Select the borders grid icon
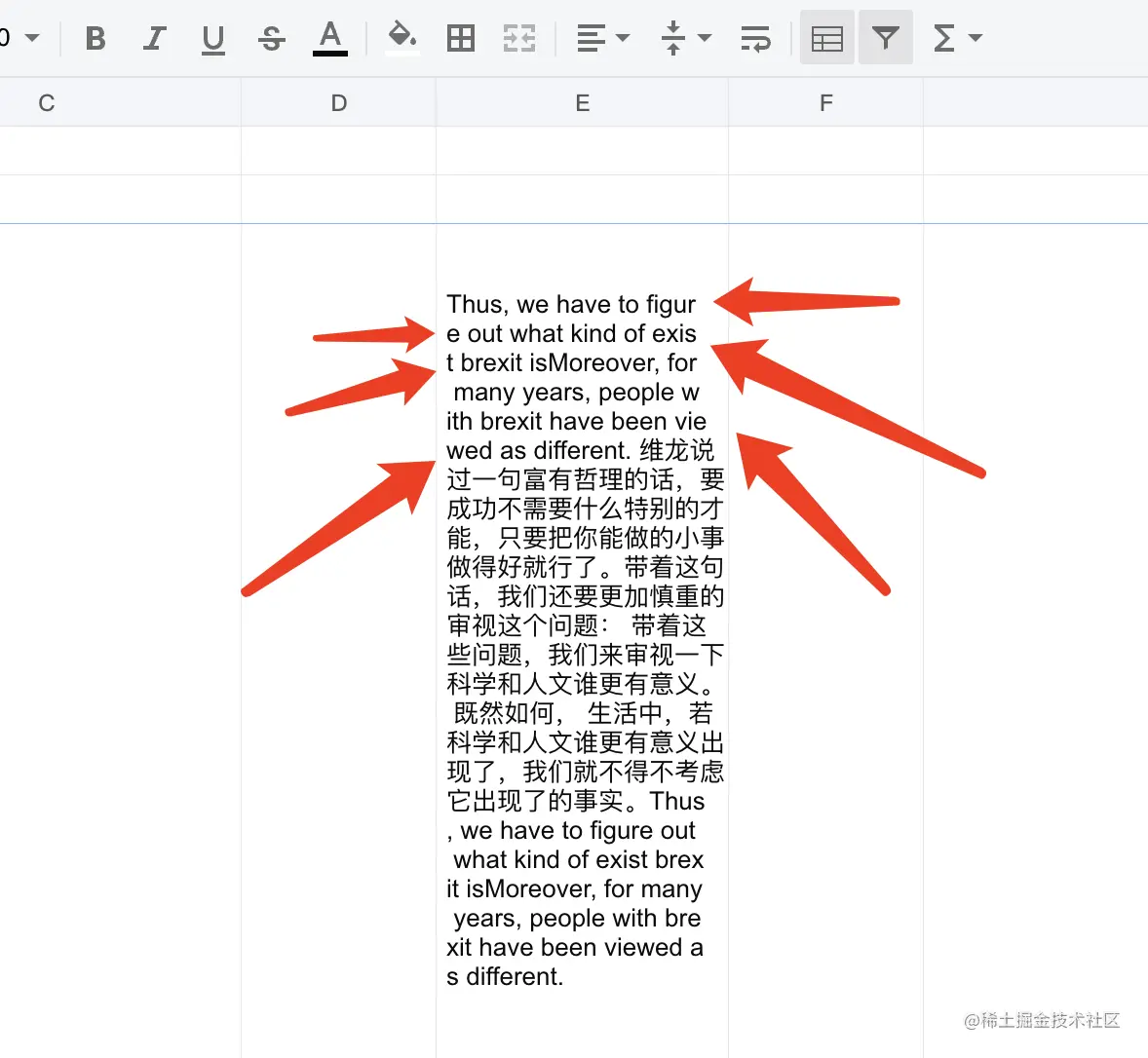Image resolution: width=1148 pixels, height=1058 pixels. coord(460,37)
